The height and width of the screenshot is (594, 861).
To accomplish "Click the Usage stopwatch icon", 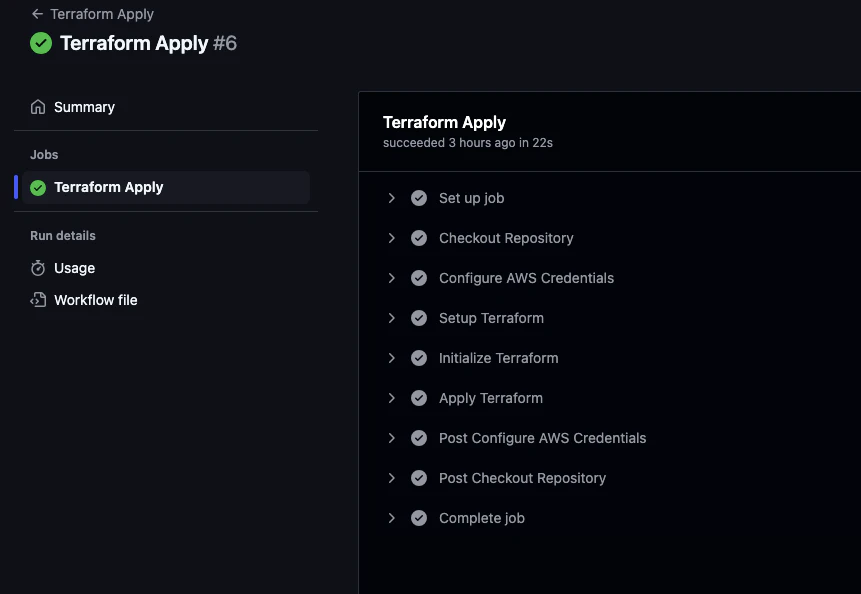I will tap(38, 268).
